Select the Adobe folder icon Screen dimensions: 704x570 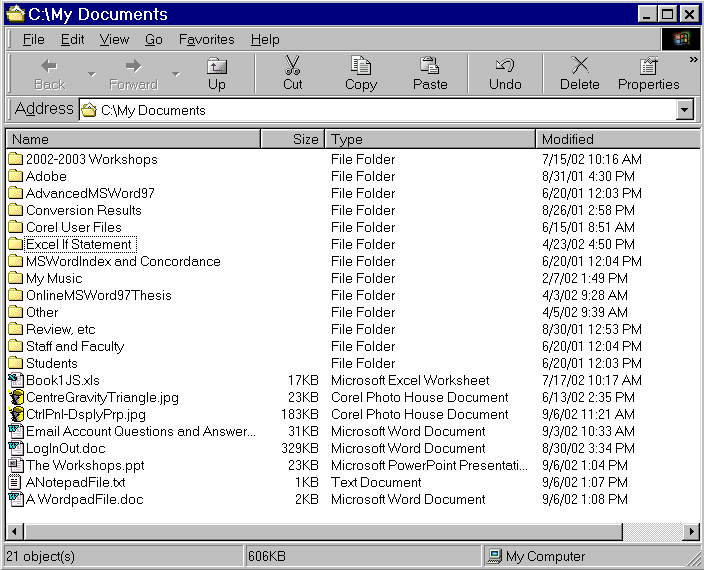[16, 176]
